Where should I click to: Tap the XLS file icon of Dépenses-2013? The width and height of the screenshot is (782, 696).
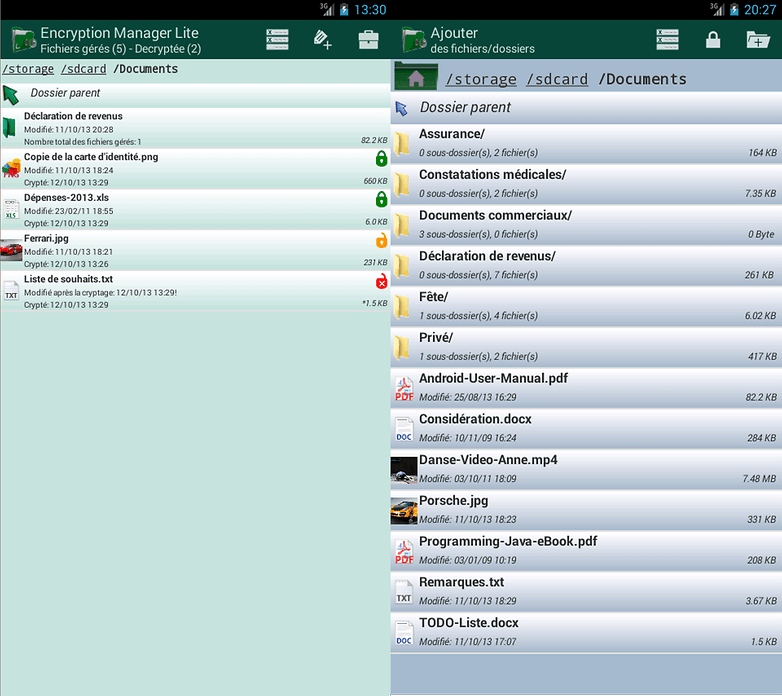11,209
